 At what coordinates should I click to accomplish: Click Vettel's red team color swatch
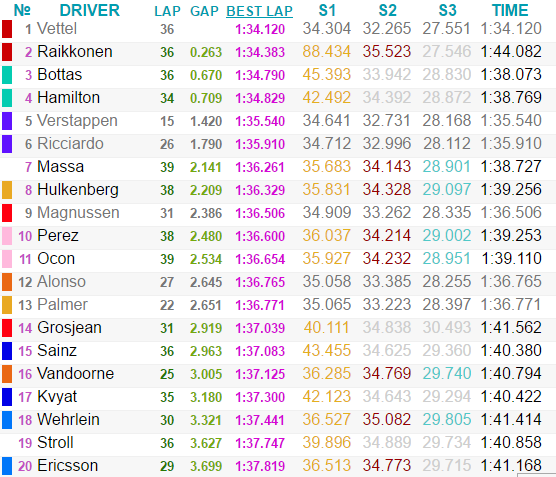7,29
